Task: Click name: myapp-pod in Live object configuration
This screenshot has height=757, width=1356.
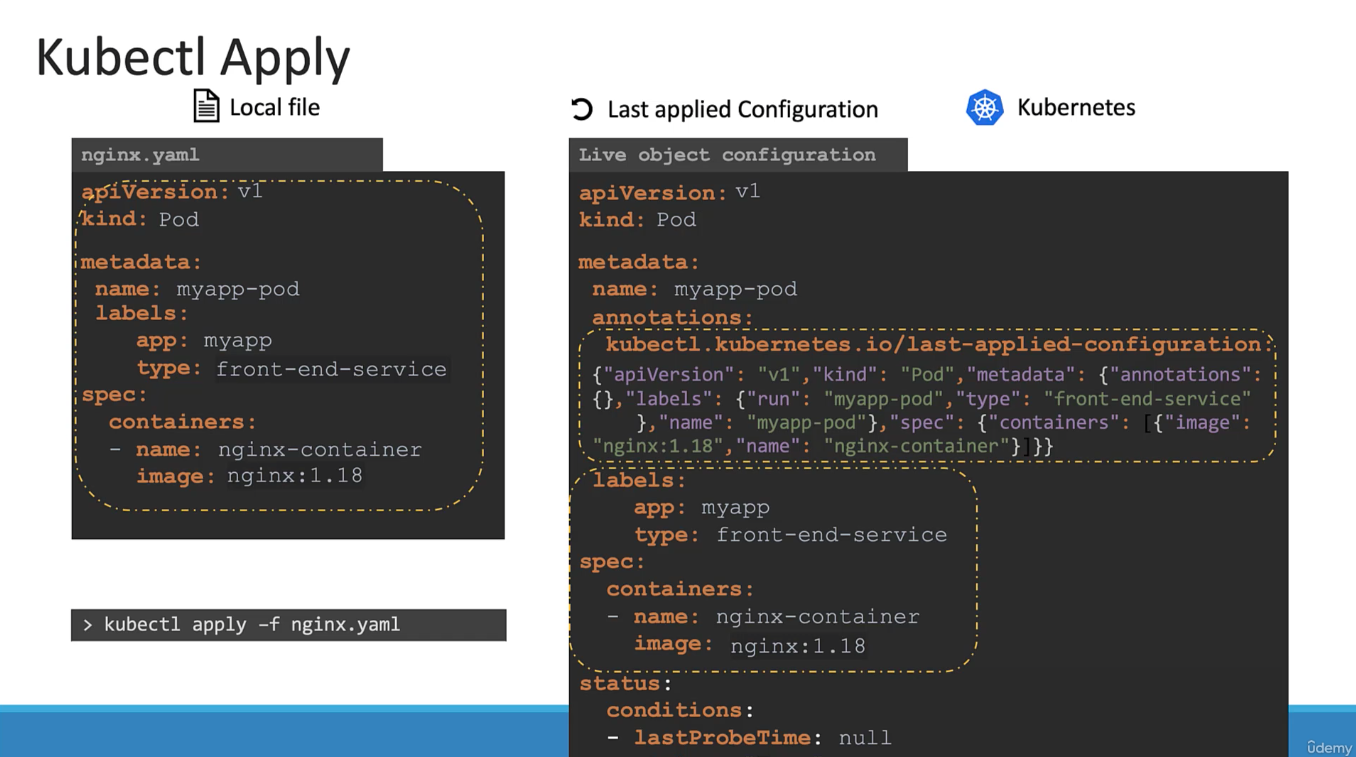Action: pos(694,289)
